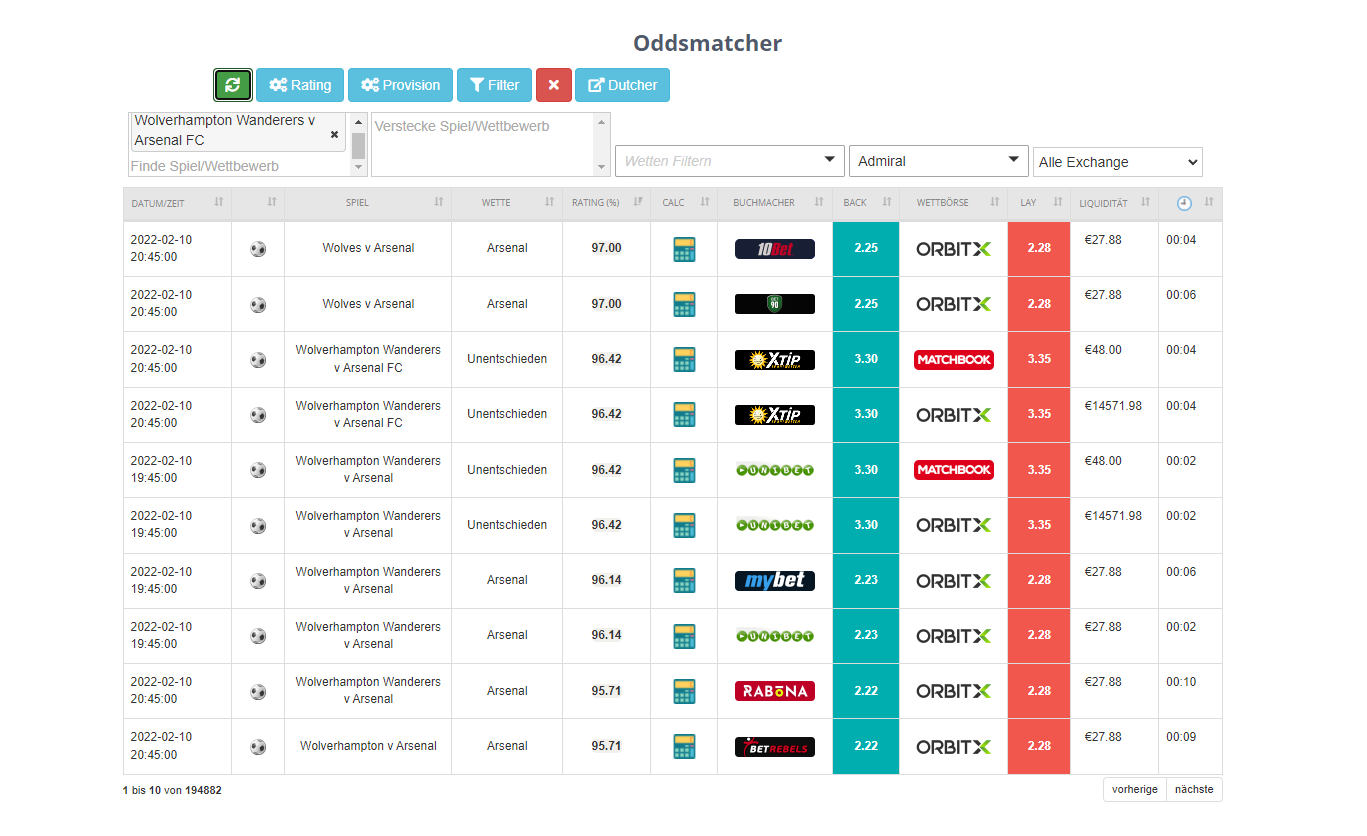Open the Wetten Filtern dropdown
Viewport: 1367px width, 836px height.
click(x=729, y=161)
